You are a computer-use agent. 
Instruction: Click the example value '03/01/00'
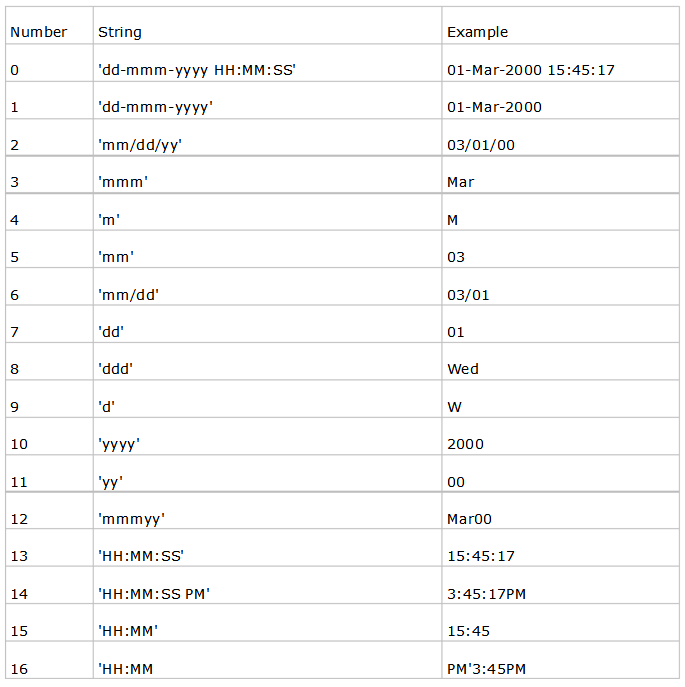click(x=481, y=145)
